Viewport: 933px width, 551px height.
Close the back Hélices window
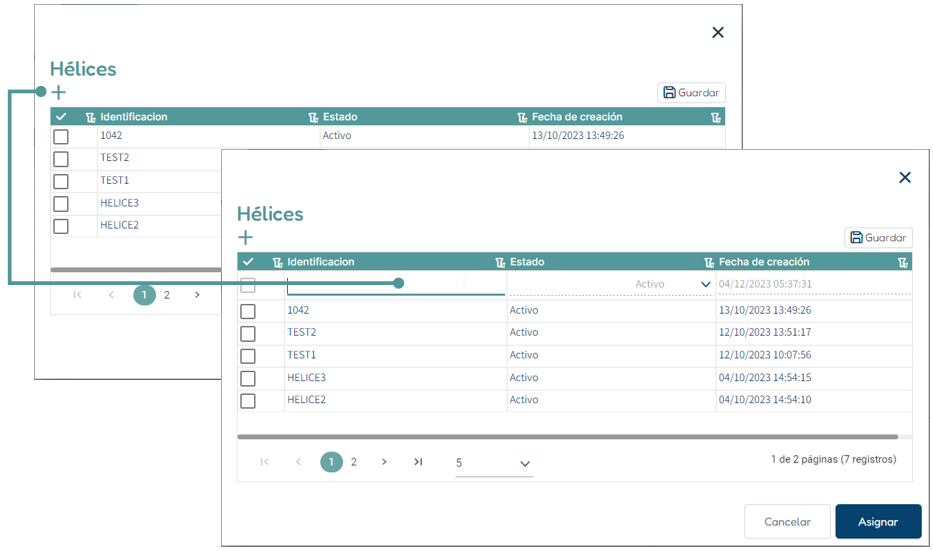(718, 32)
